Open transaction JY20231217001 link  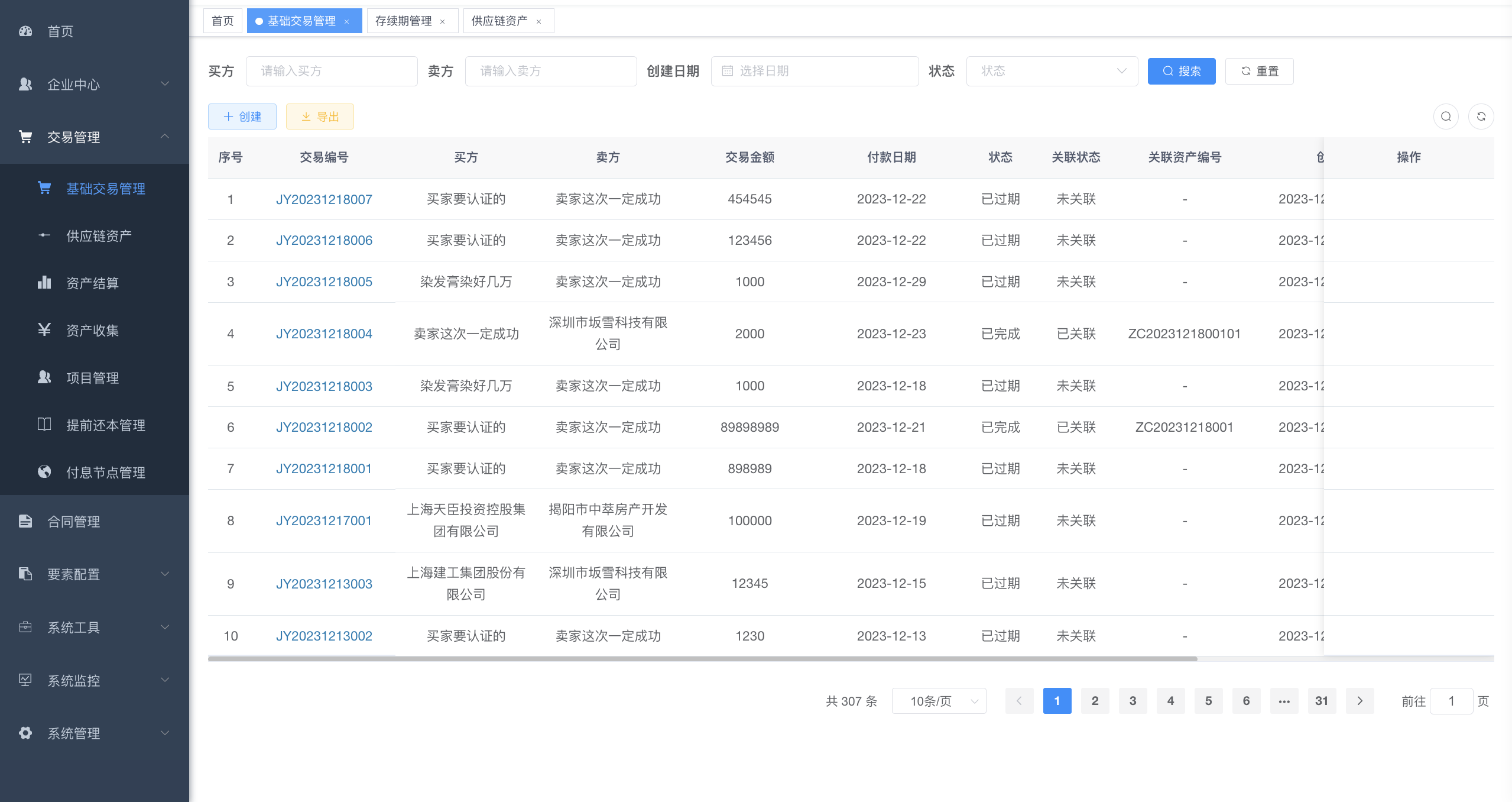324,521
